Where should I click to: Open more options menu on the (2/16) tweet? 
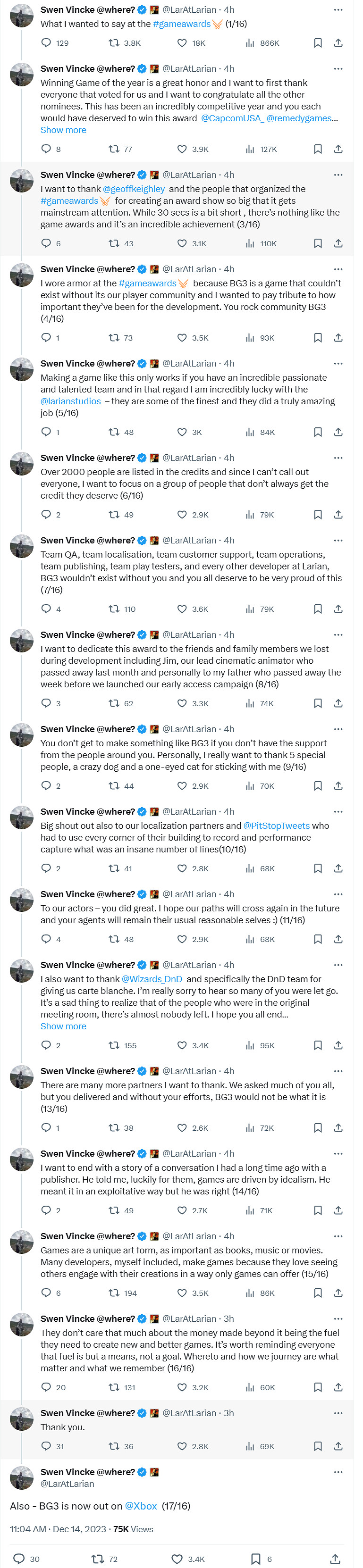338,69
